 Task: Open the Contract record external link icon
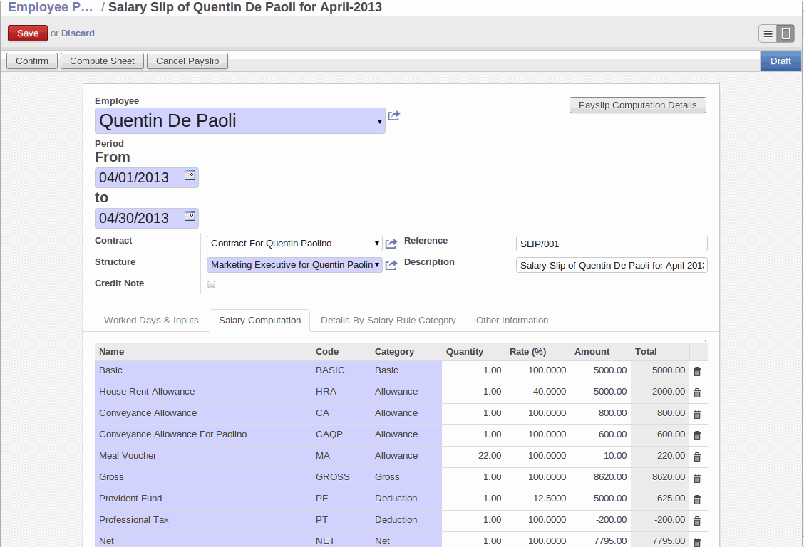391,243
